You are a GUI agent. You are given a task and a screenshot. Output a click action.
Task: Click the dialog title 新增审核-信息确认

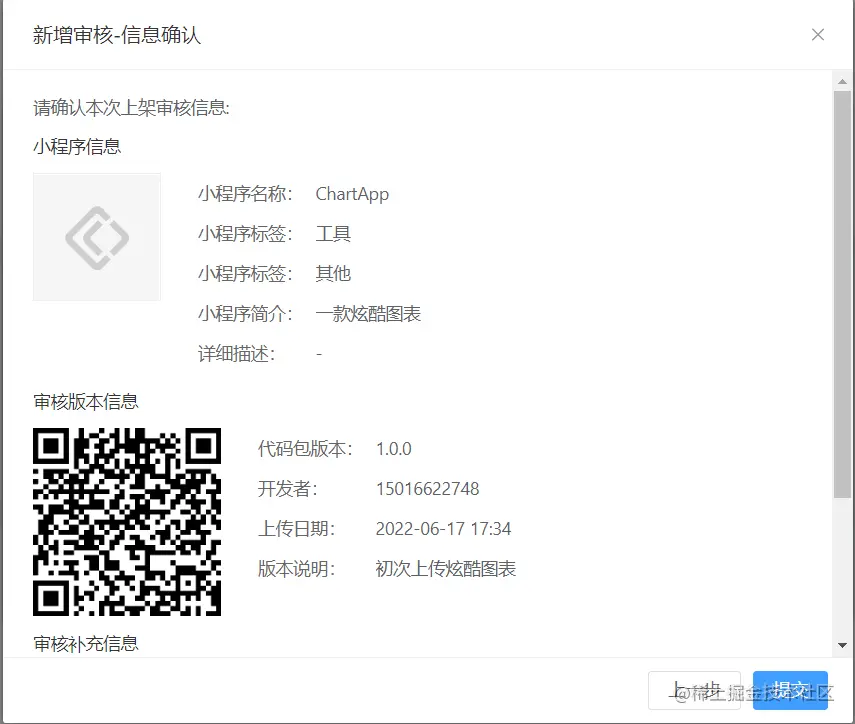(x=117, y=35)
